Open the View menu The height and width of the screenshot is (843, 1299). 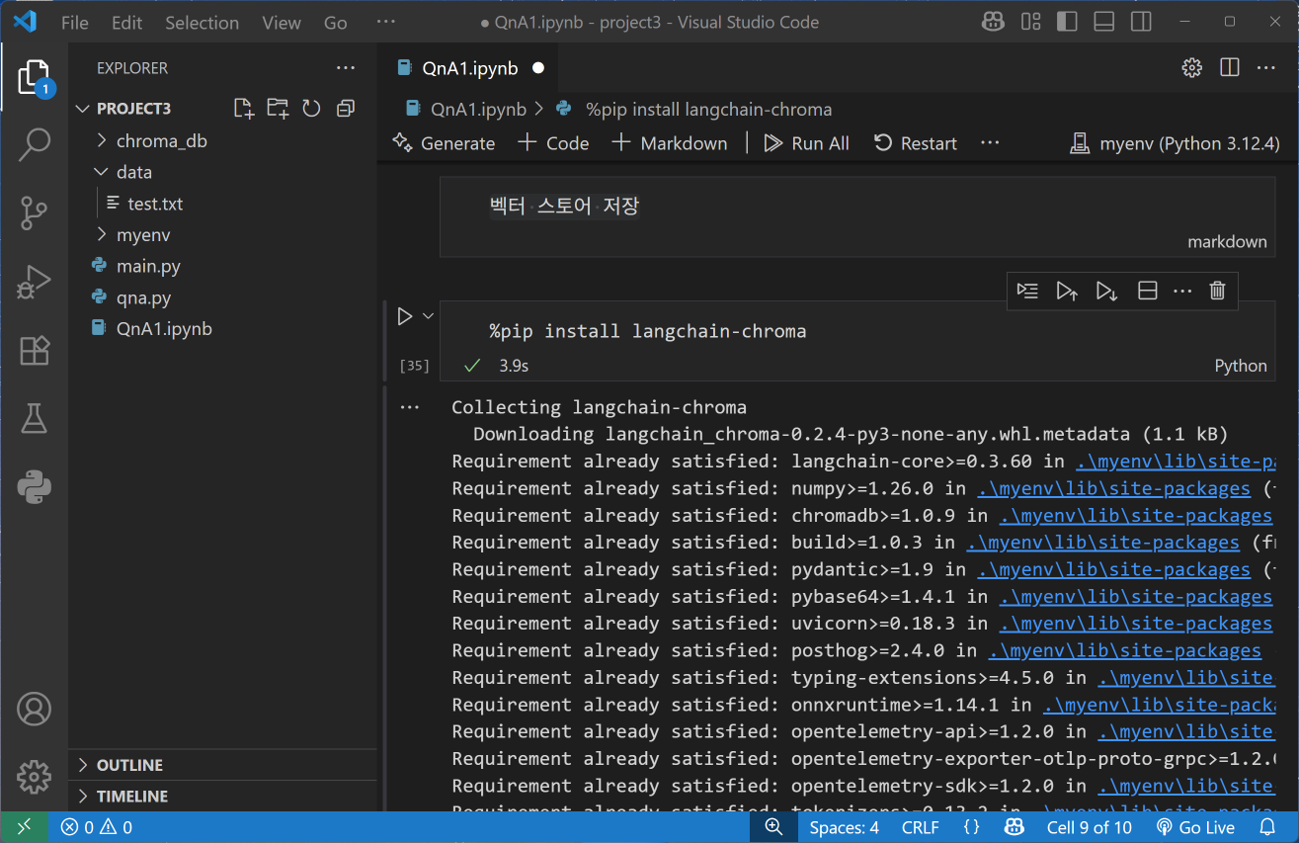(281, 22)
